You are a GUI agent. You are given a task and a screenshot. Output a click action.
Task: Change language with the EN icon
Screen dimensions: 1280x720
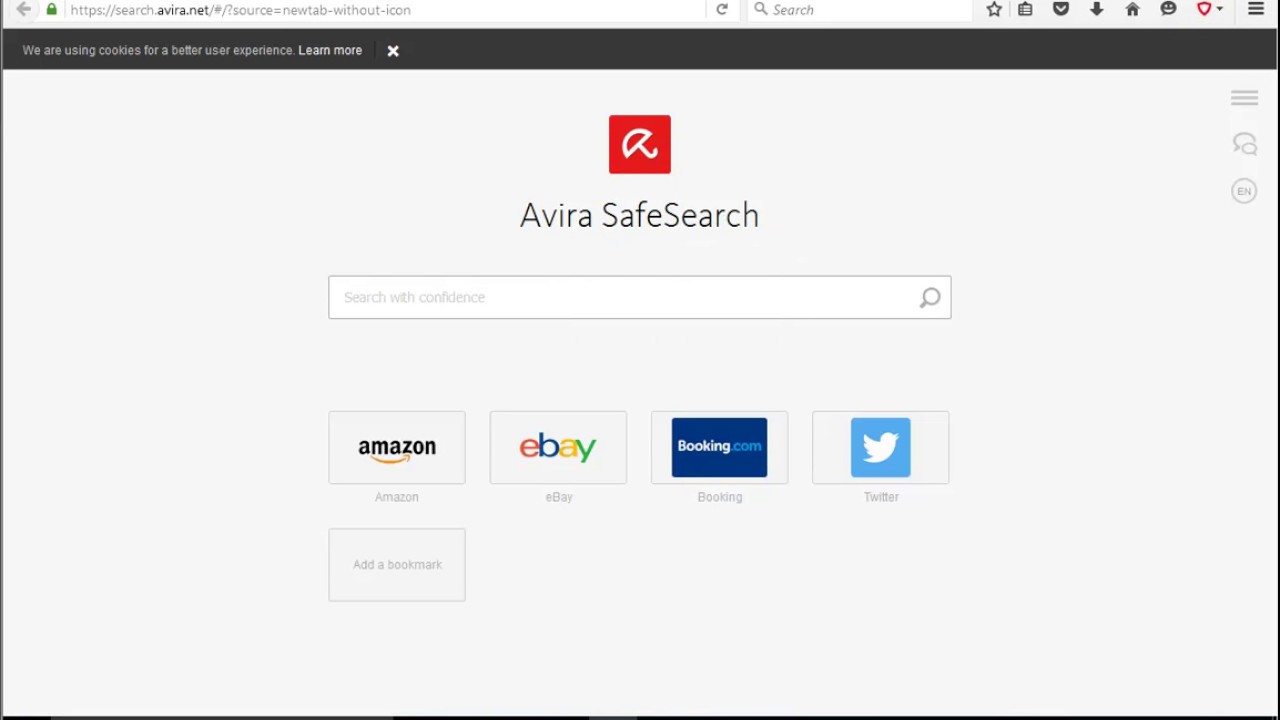click(x=1244, y=191)
